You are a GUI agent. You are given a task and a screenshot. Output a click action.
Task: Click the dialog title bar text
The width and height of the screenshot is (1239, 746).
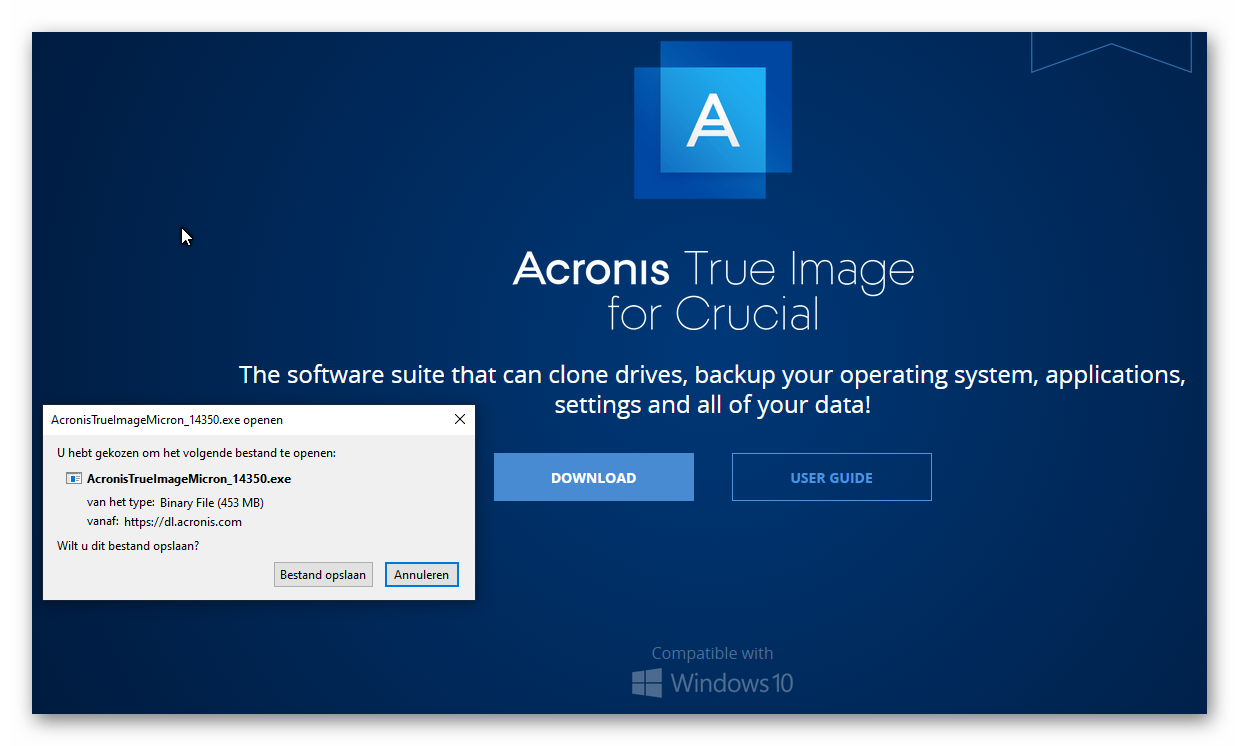click(x=167, y=420)
